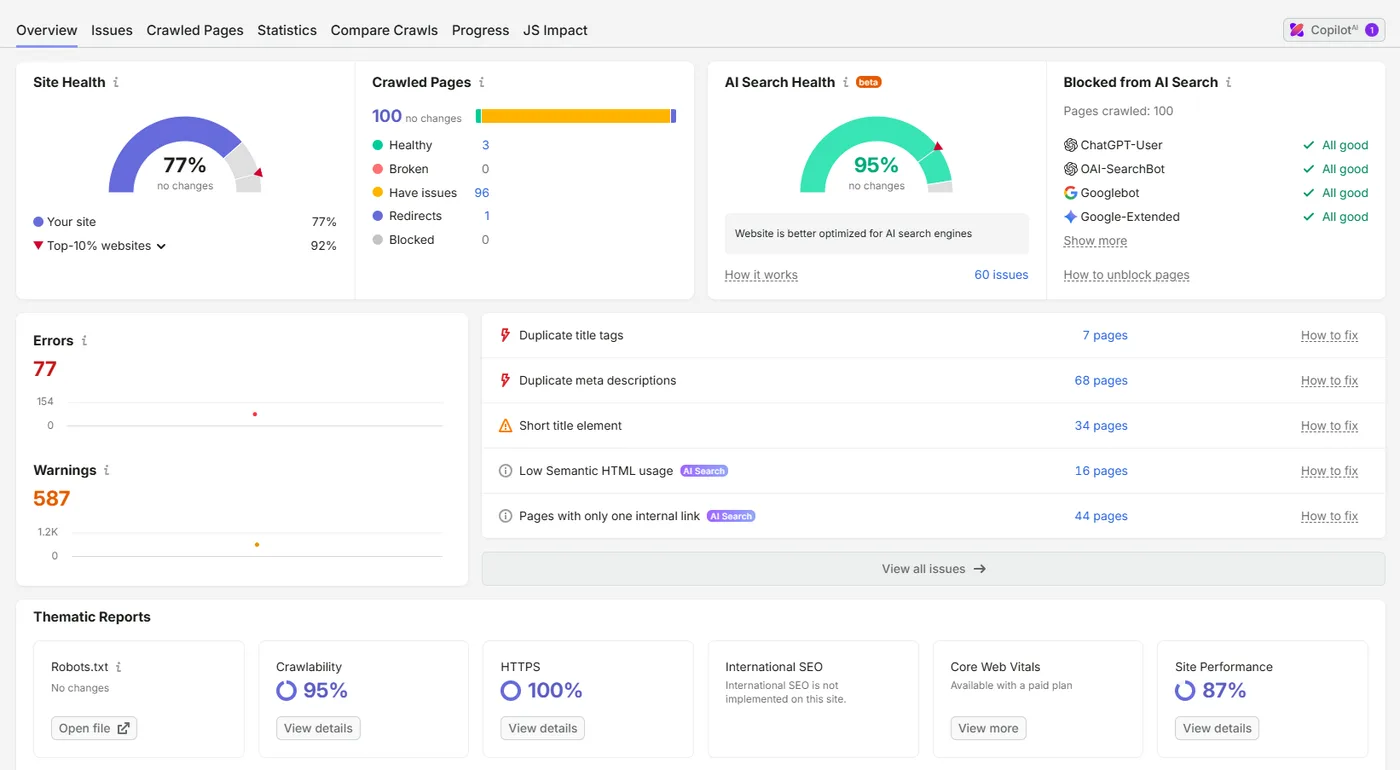The image size is (1400, 770).
Task: Click Open file for Robots.txt
Action: (x=94, y=728)
